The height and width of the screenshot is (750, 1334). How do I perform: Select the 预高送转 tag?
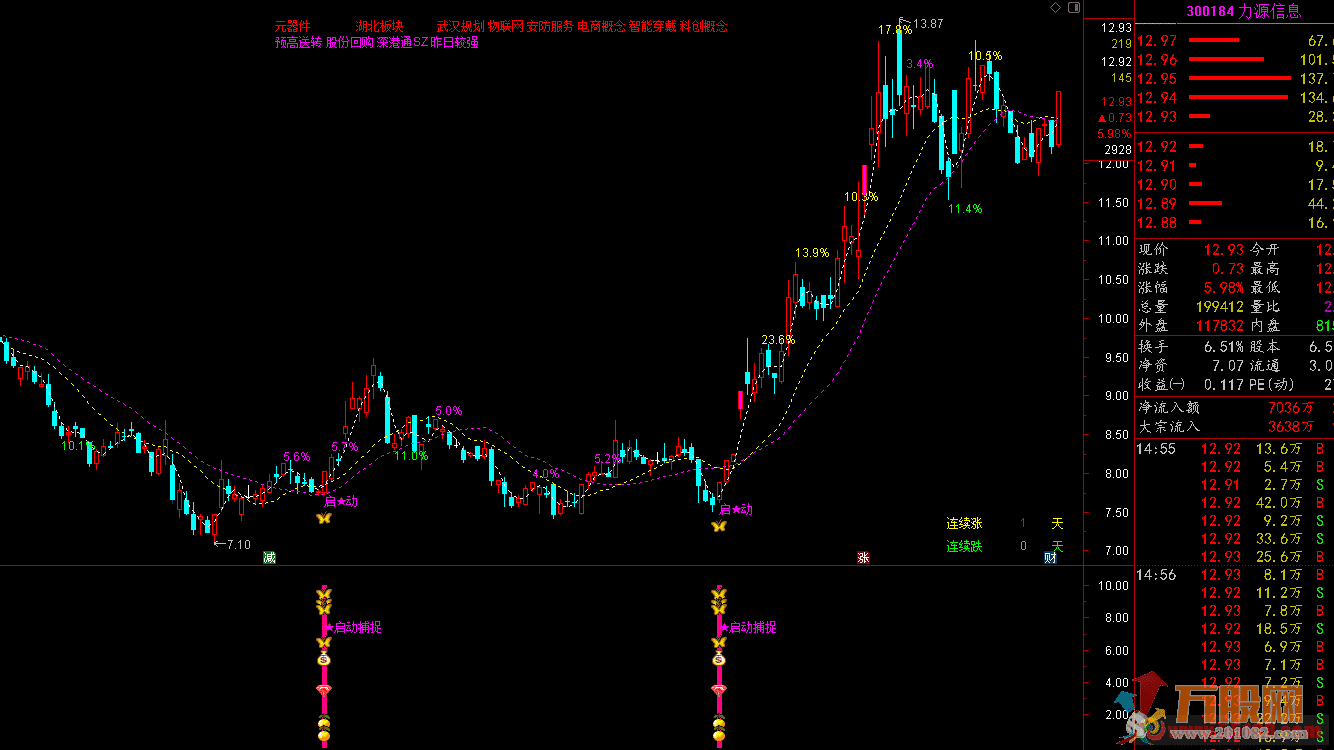click(299, 43)
